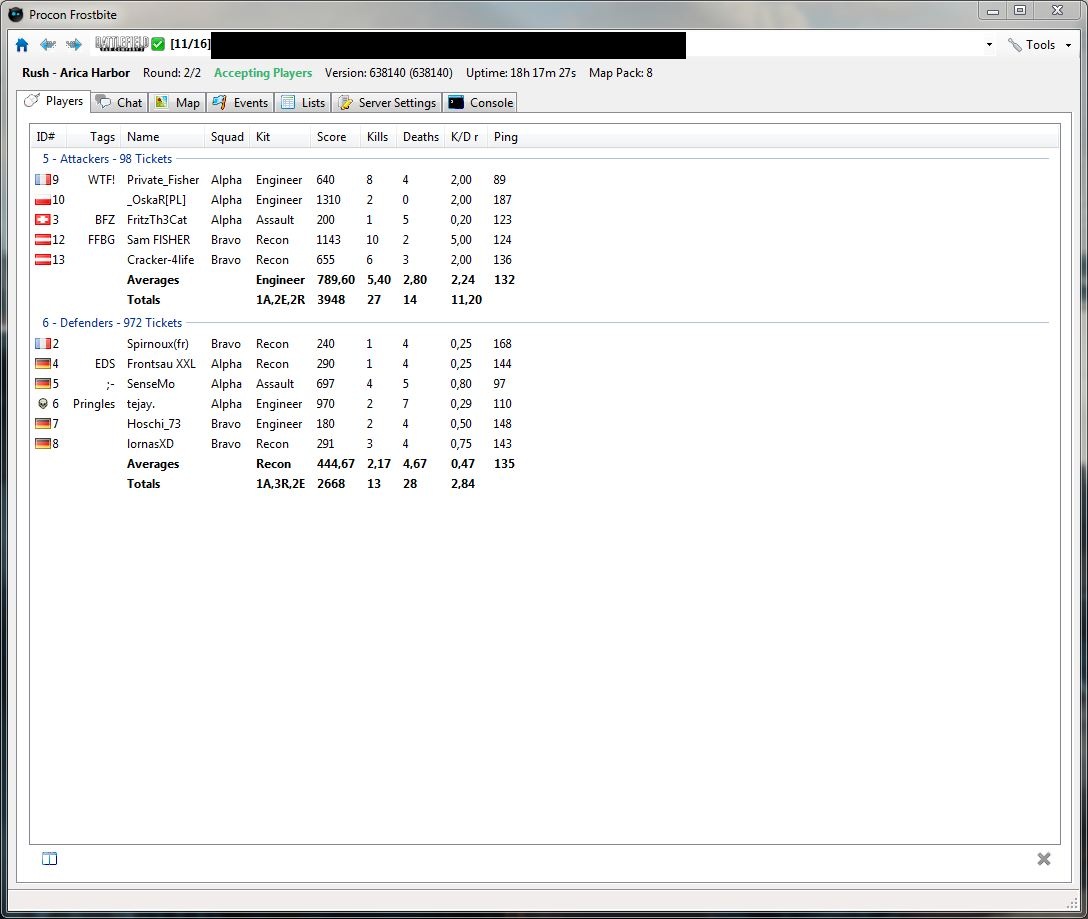Image resolution: width=1088 pixels, height=919 pixels.
Task: Click the Rush - Arica Harbor label
Action: point(76,73)
